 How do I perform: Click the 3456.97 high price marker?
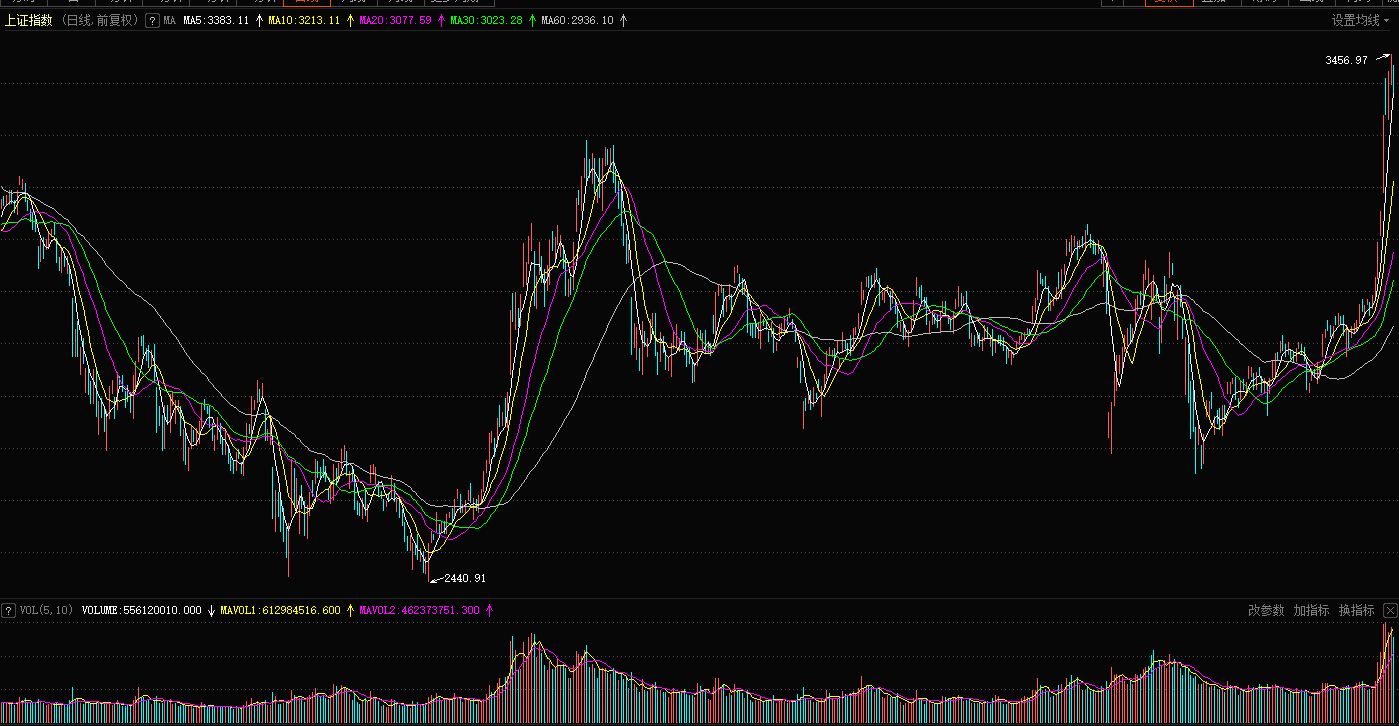(1346, 60)
